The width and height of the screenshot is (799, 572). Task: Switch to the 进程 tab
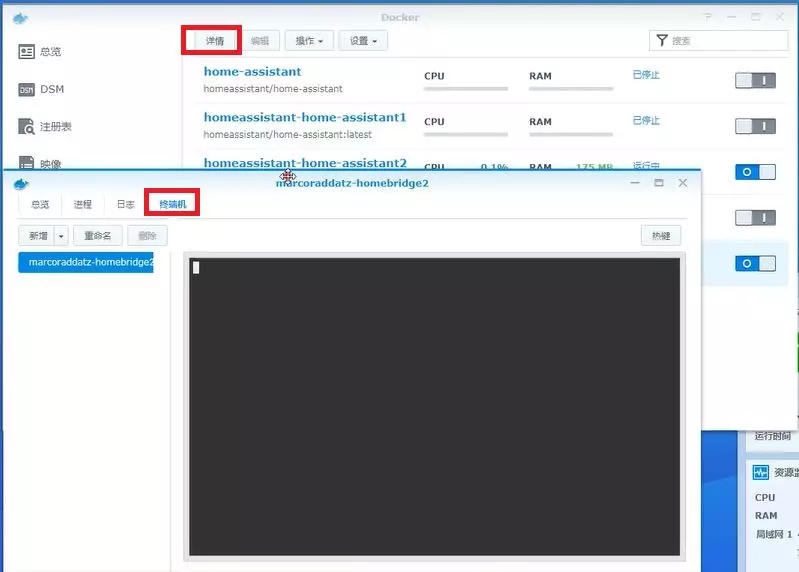[83, 204]
